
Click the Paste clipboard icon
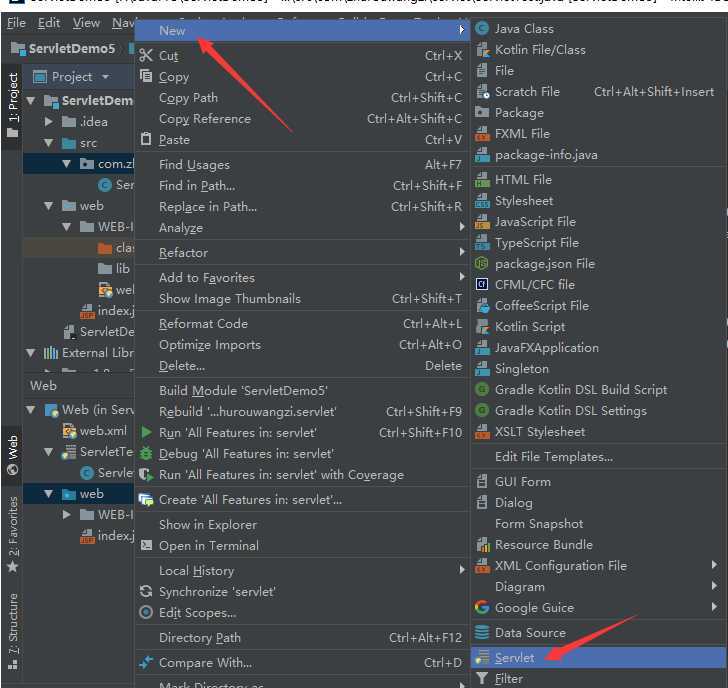[146, 139]
